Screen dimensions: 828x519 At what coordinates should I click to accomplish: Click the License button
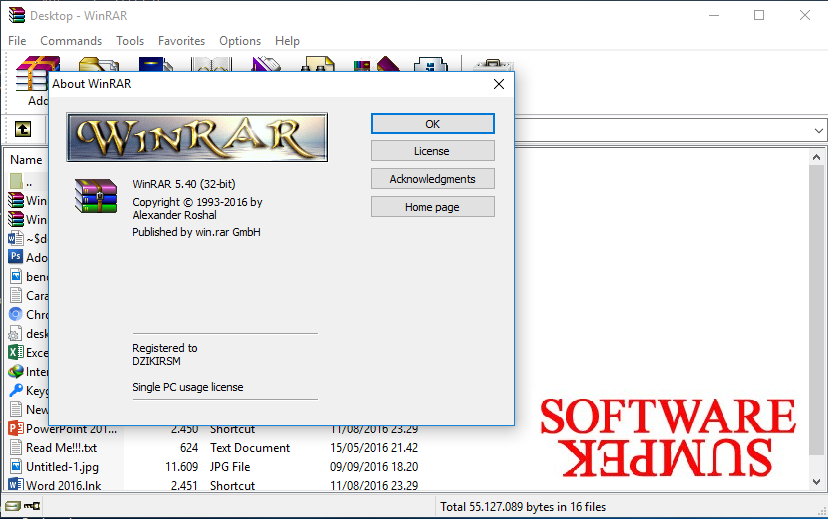tap(432, 151)
